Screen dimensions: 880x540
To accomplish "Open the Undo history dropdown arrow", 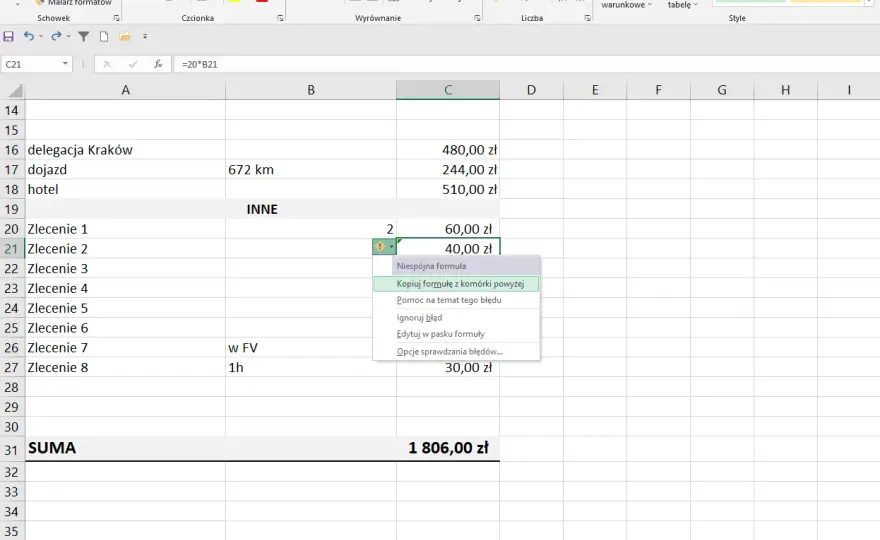I will [x=41, y=36].
